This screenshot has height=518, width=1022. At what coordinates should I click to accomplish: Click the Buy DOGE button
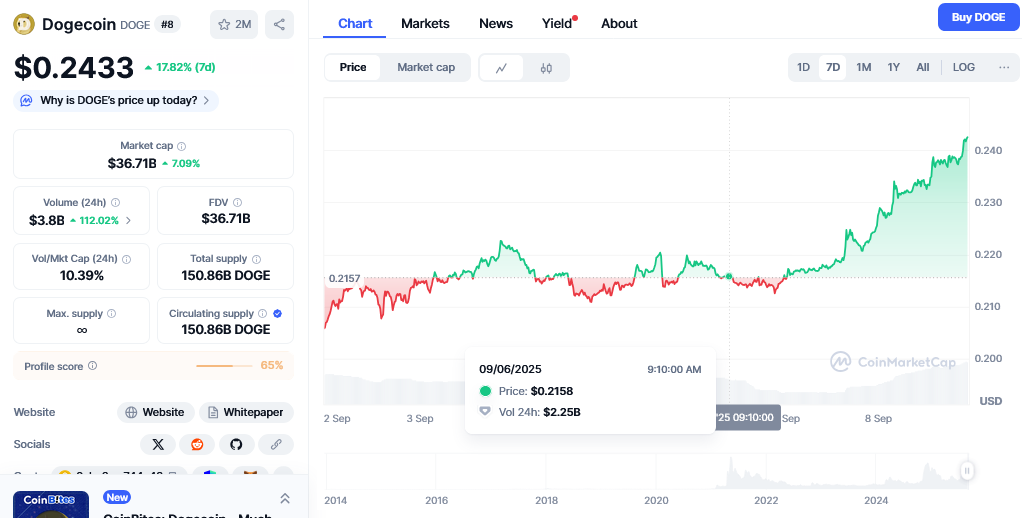978,17
